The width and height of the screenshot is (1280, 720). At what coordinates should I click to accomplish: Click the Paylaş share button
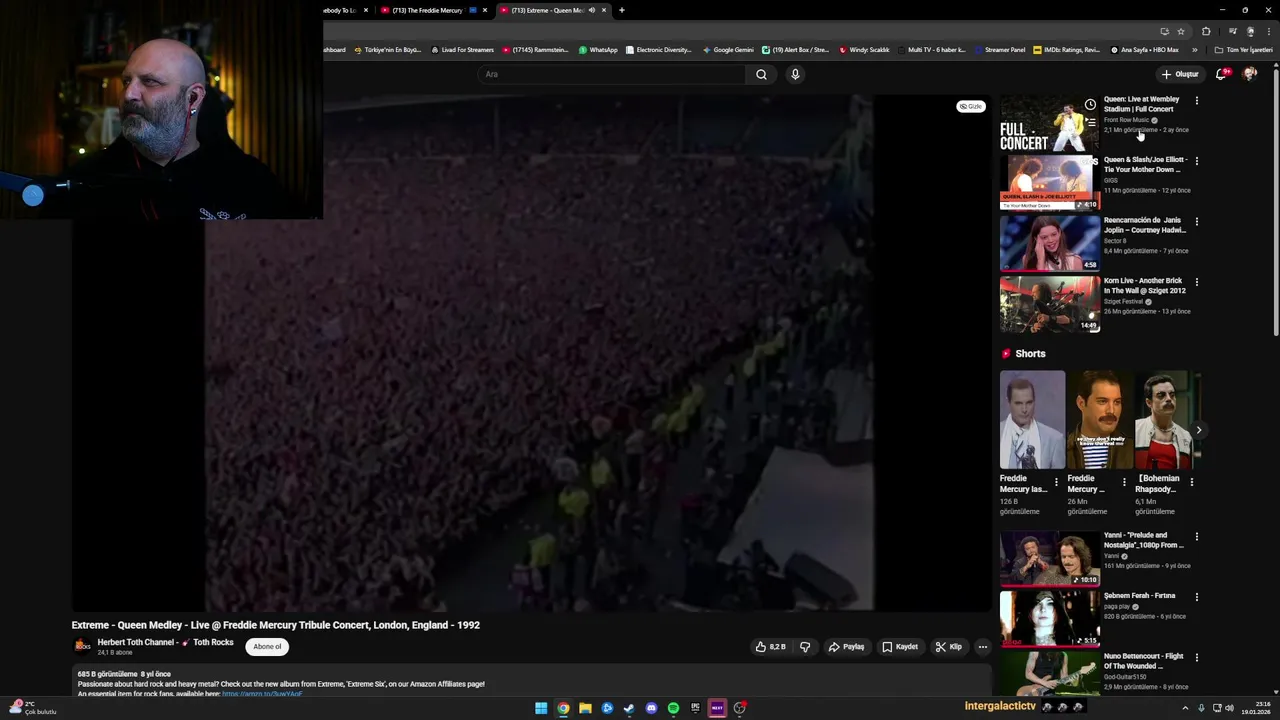click(x=846, y=647)
